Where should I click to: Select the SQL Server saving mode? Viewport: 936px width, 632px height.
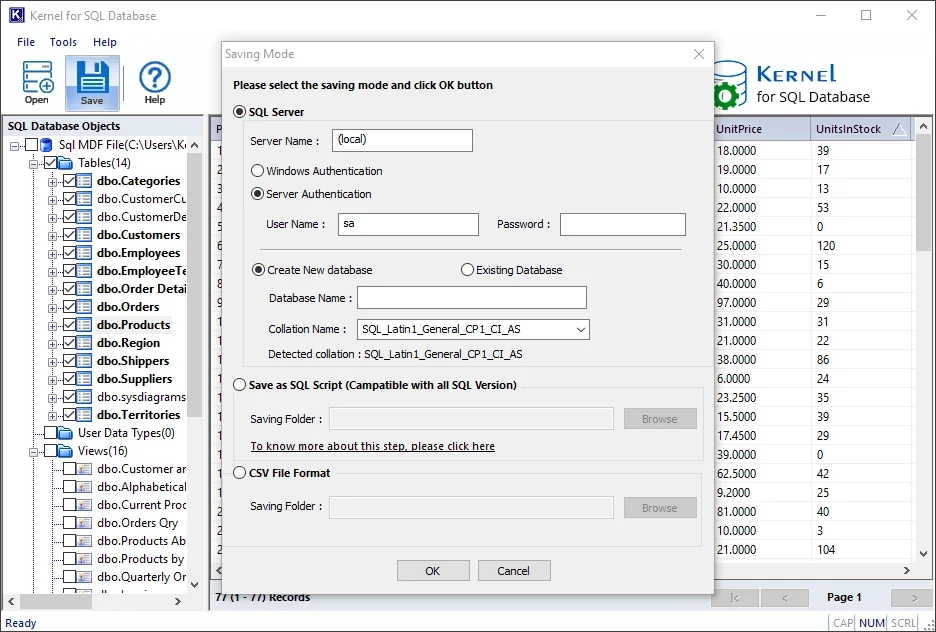[x=239, y=112]
